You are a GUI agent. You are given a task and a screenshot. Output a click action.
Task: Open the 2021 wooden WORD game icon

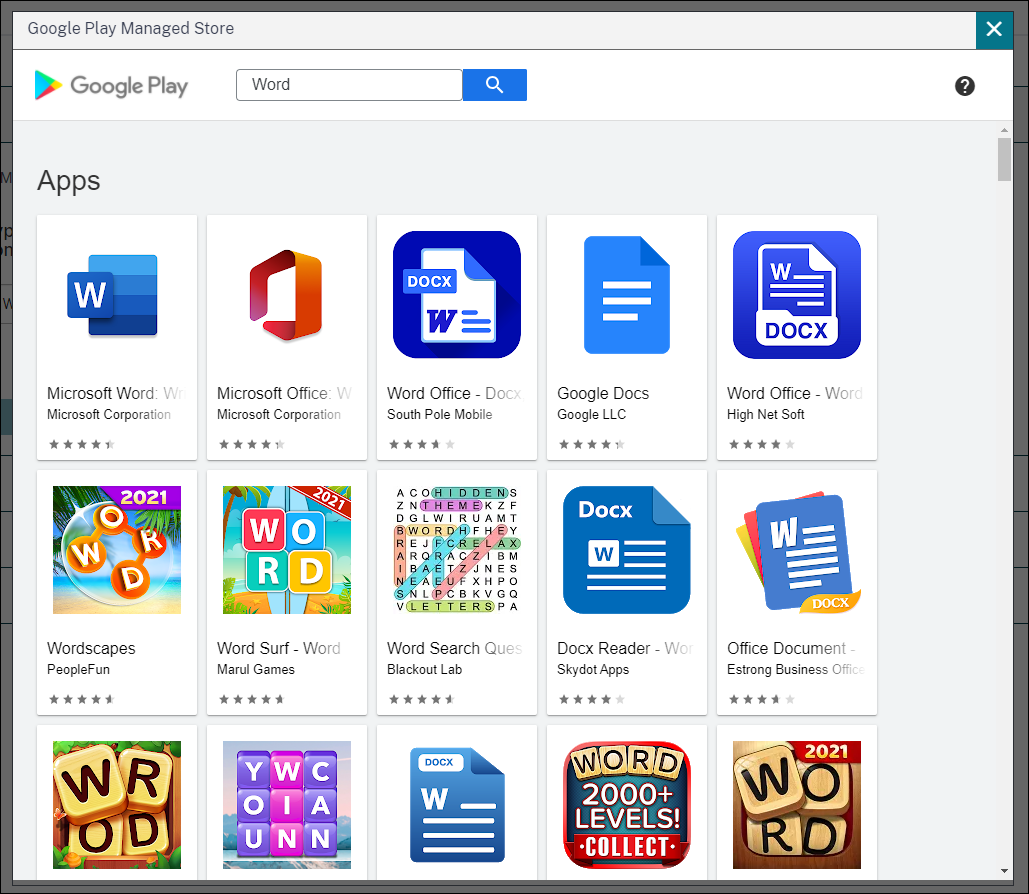coord(797,805)
